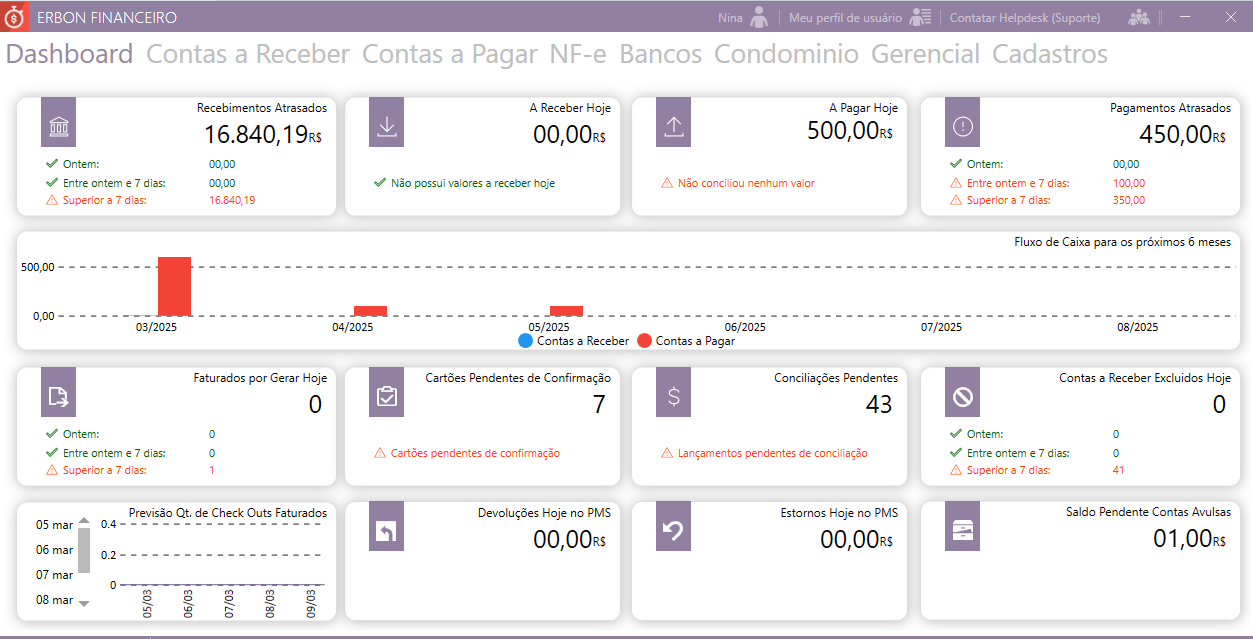Open the Contas a Receber tab
This screenshot has height=639, width=1253.
pos(248,54)
